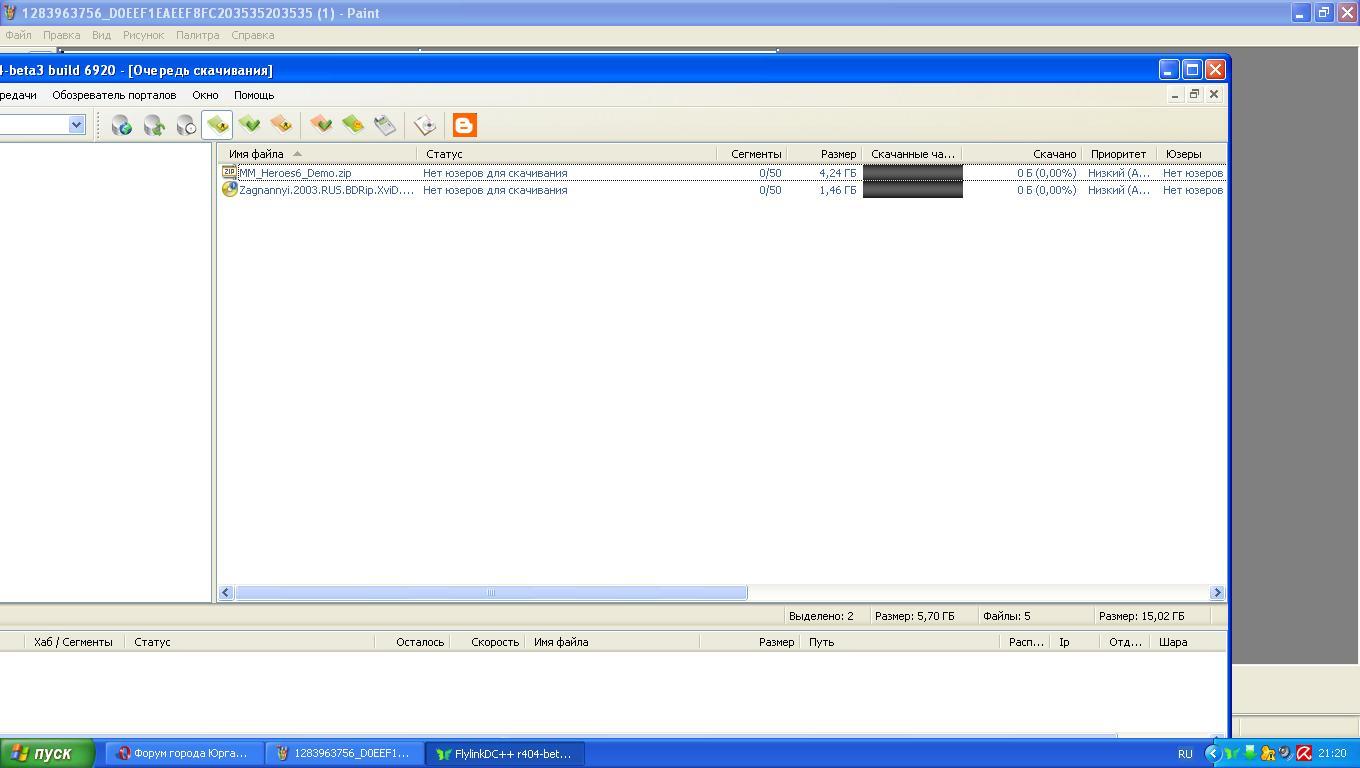Open the Обозреватель порталов menu
1360x768 pixels.
114,95
